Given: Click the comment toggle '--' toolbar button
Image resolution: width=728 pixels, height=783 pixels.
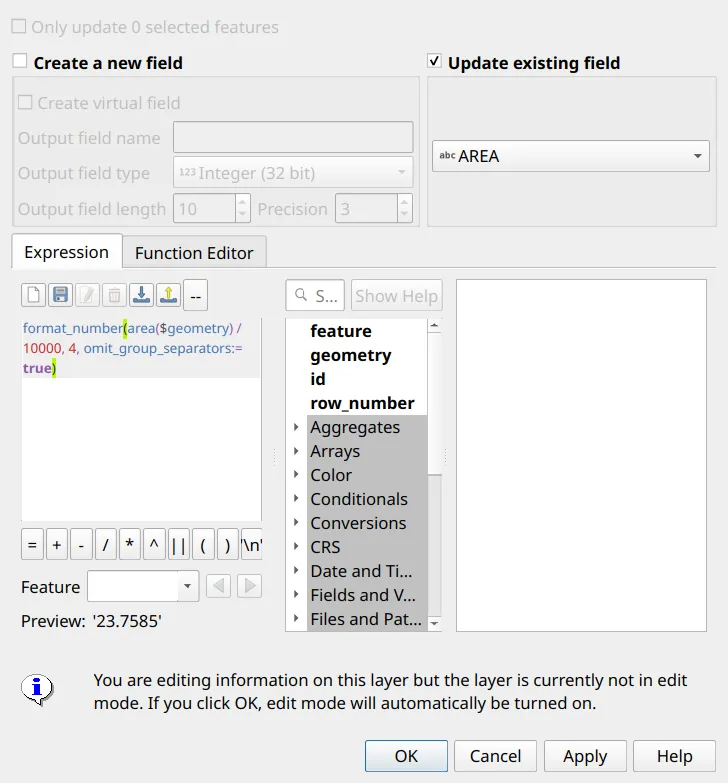Looking at the screenshot, I should pyautogui.click(x=196, y=296).
